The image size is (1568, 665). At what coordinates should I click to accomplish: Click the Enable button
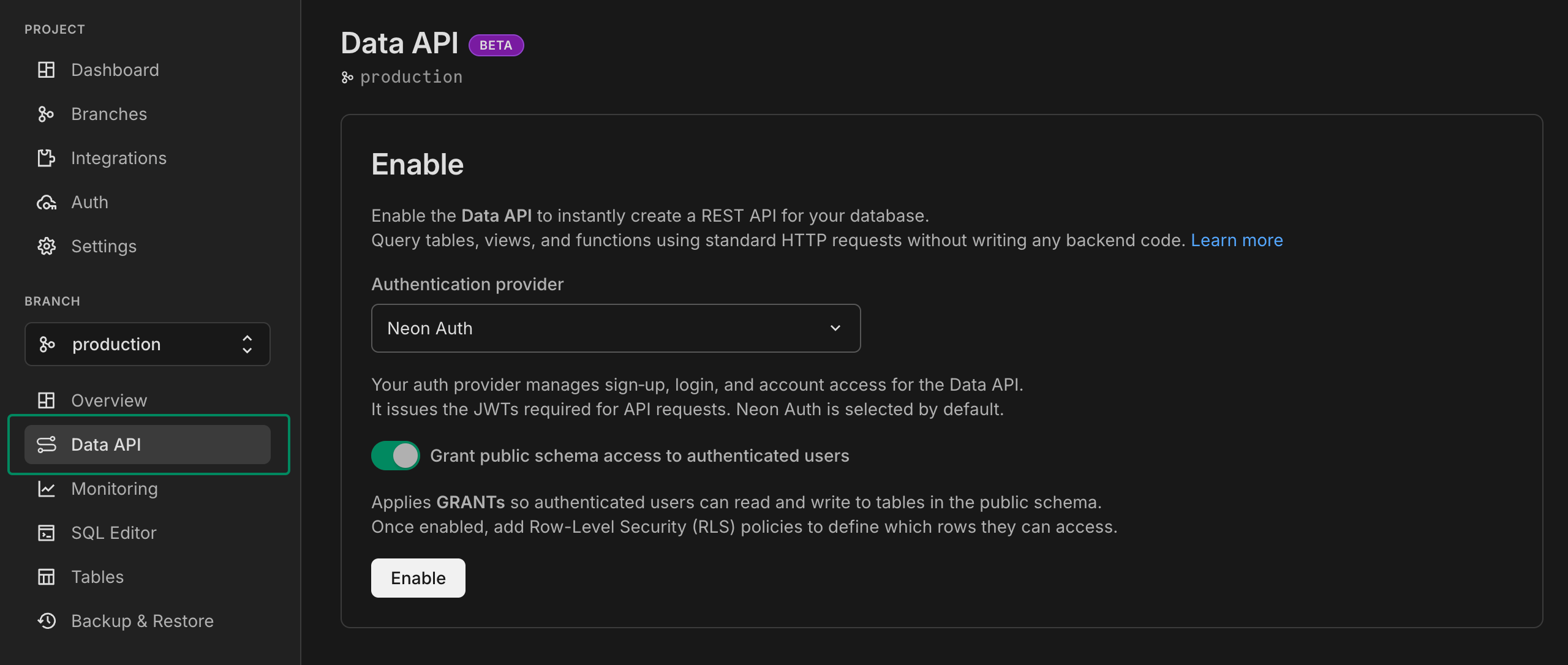(x=418, y=577)
